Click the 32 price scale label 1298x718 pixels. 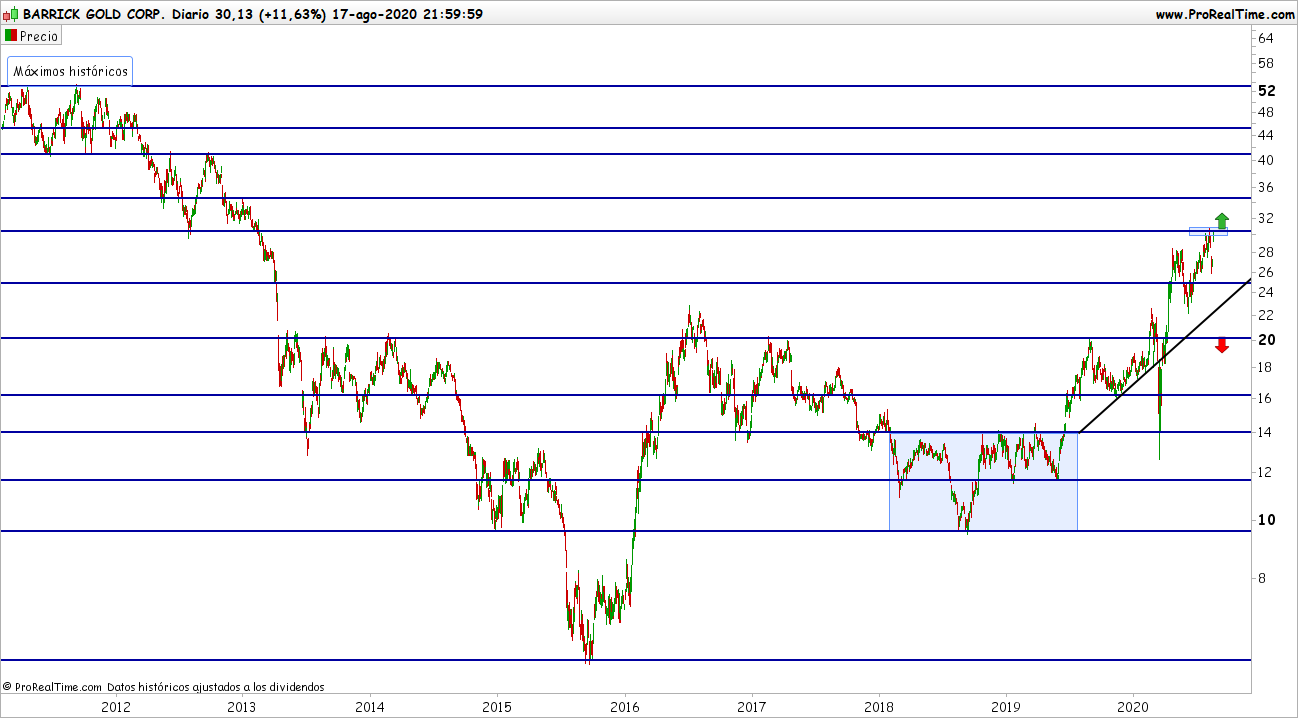(x=1265, y=218)
